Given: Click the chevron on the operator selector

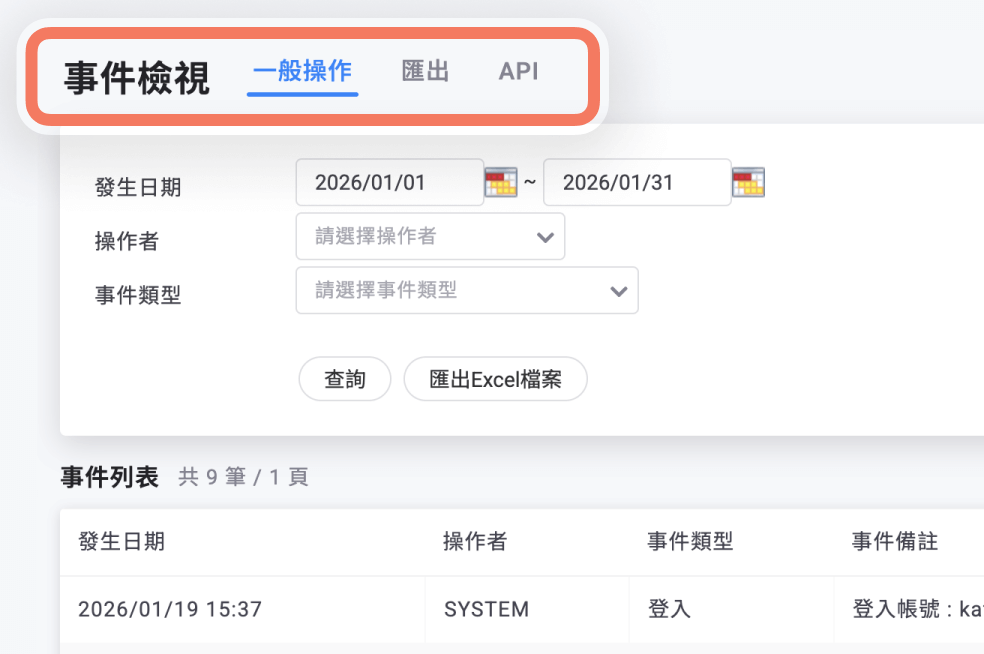Looking at the screenshot, I should coord(545,236).
